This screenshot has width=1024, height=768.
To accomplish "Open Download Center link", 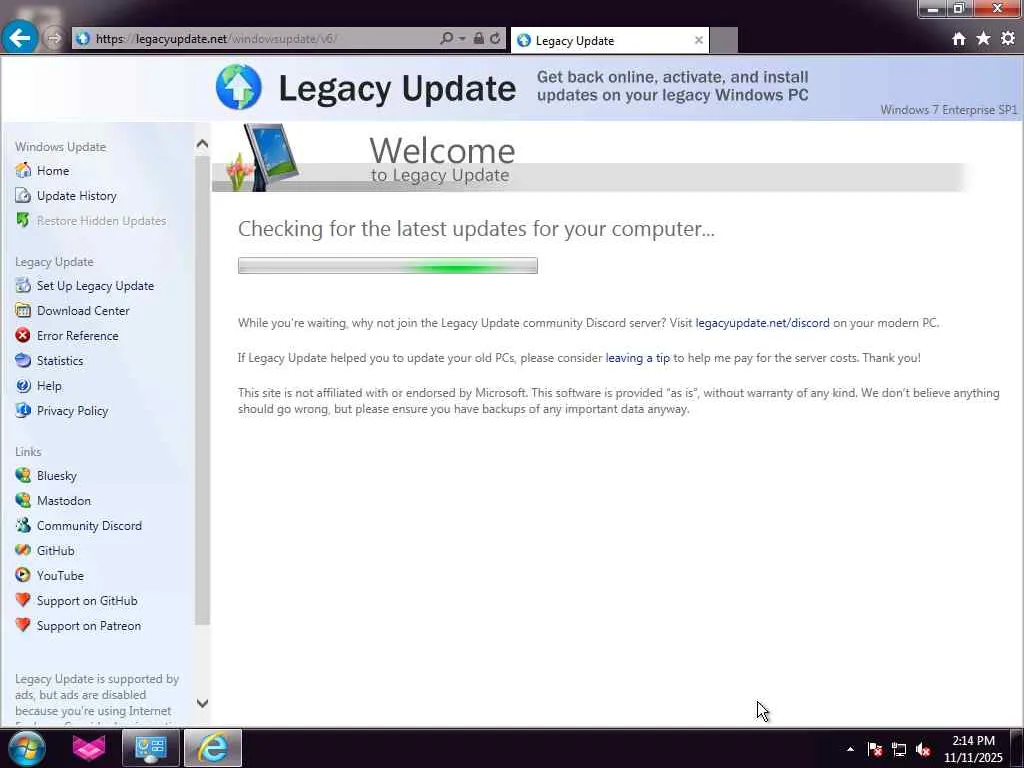I will point(83,311).
